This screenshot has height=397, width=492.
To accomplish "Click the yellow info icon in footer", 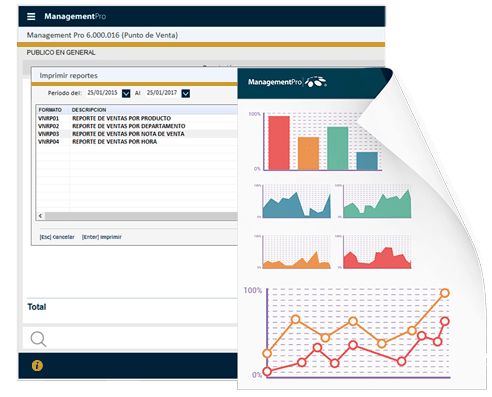I will click(37, 366).
